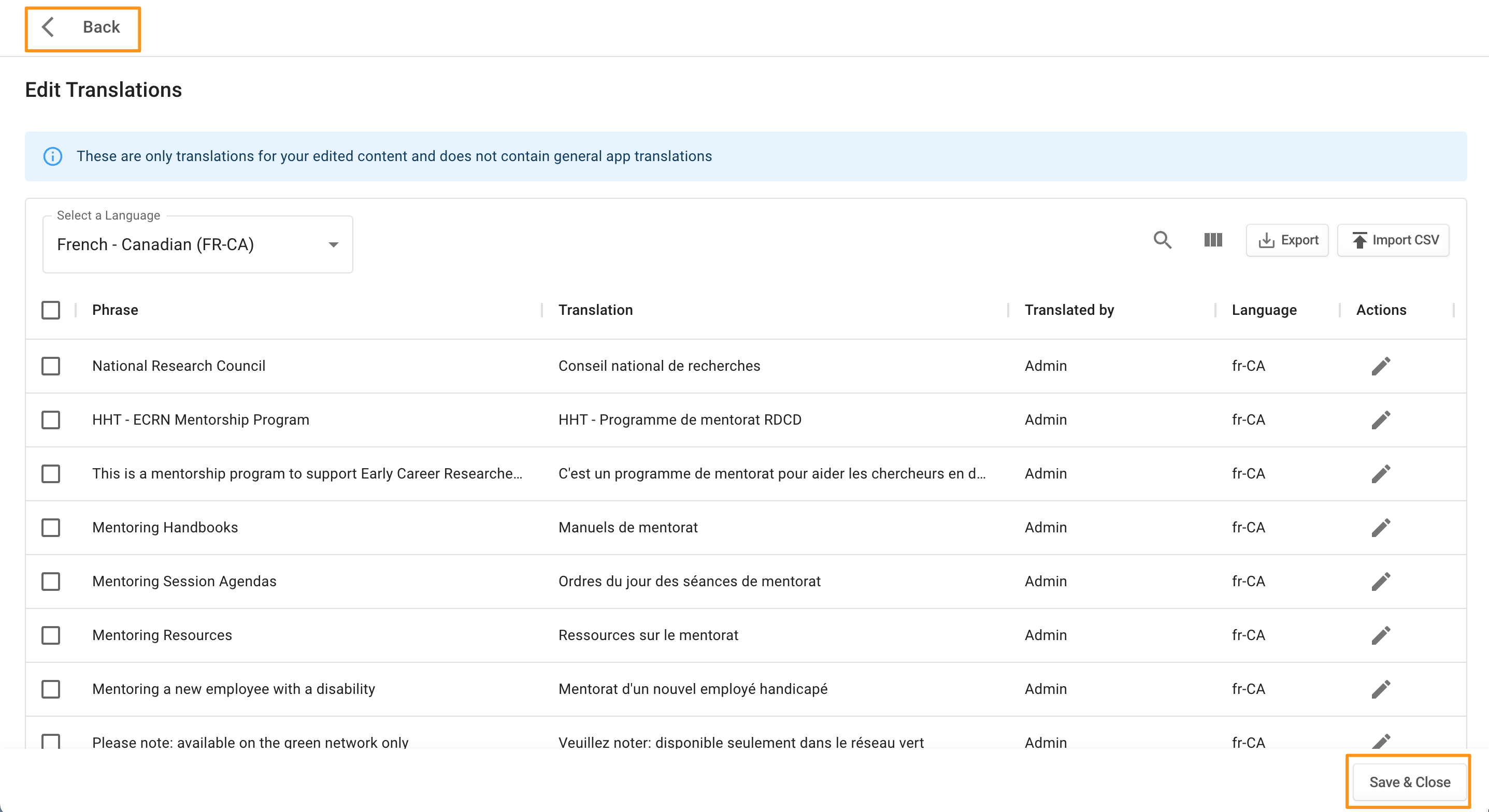Click the 'C'est un programme de mentorat' translation
The width and height of the screenshot is (1489, 812).
771,474
